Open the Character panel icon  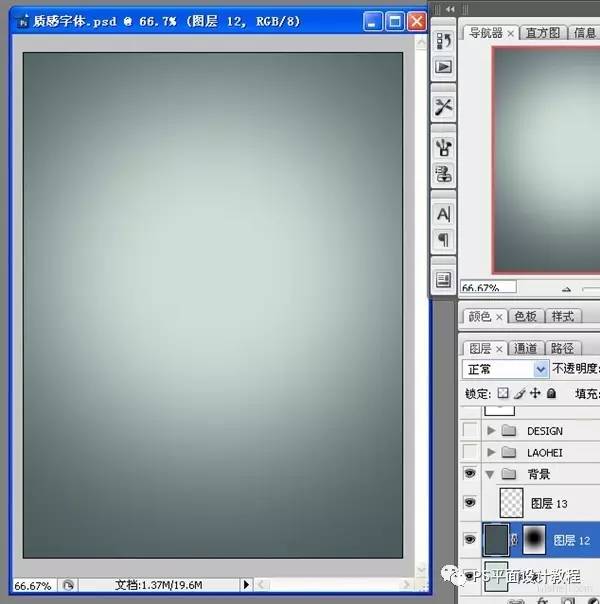[x=443, y=214]
